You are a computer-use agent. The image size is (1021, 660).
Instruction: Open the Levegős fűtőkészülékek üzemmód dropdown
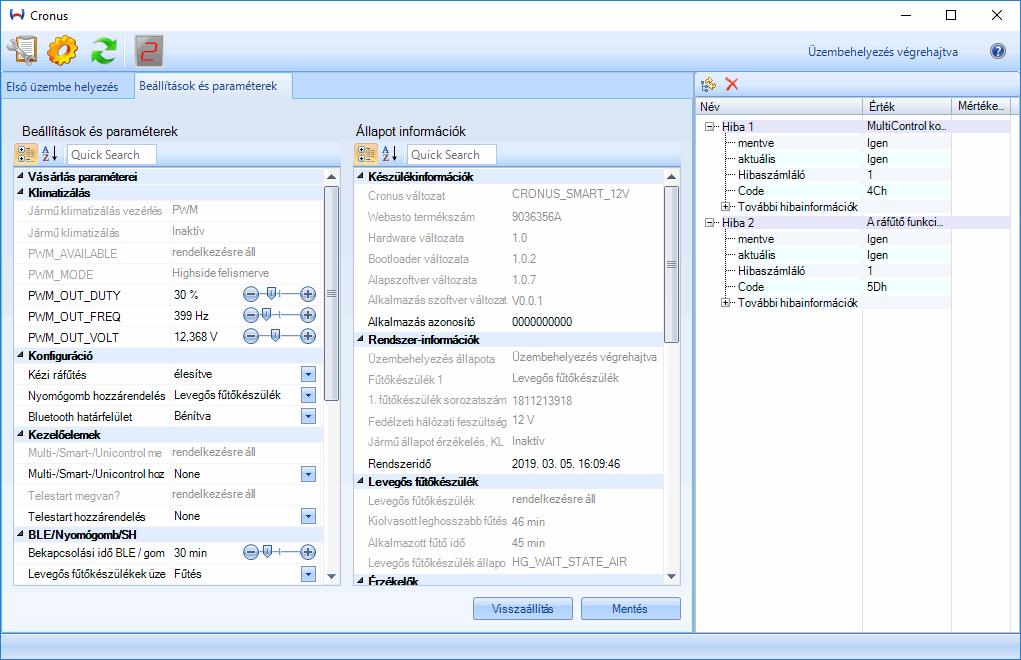(x=309, y=574)
